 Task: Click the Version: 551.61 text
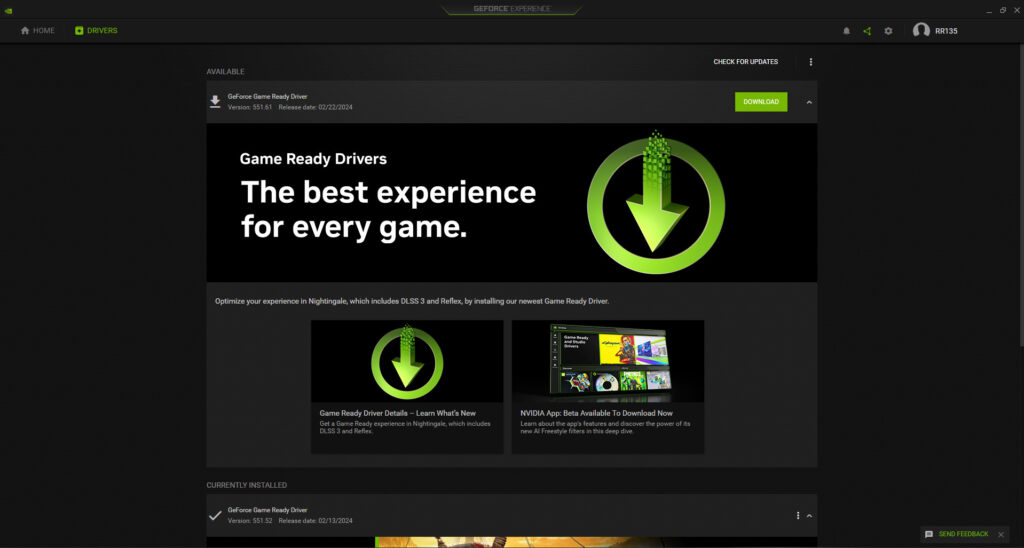(x=250, y=107)
